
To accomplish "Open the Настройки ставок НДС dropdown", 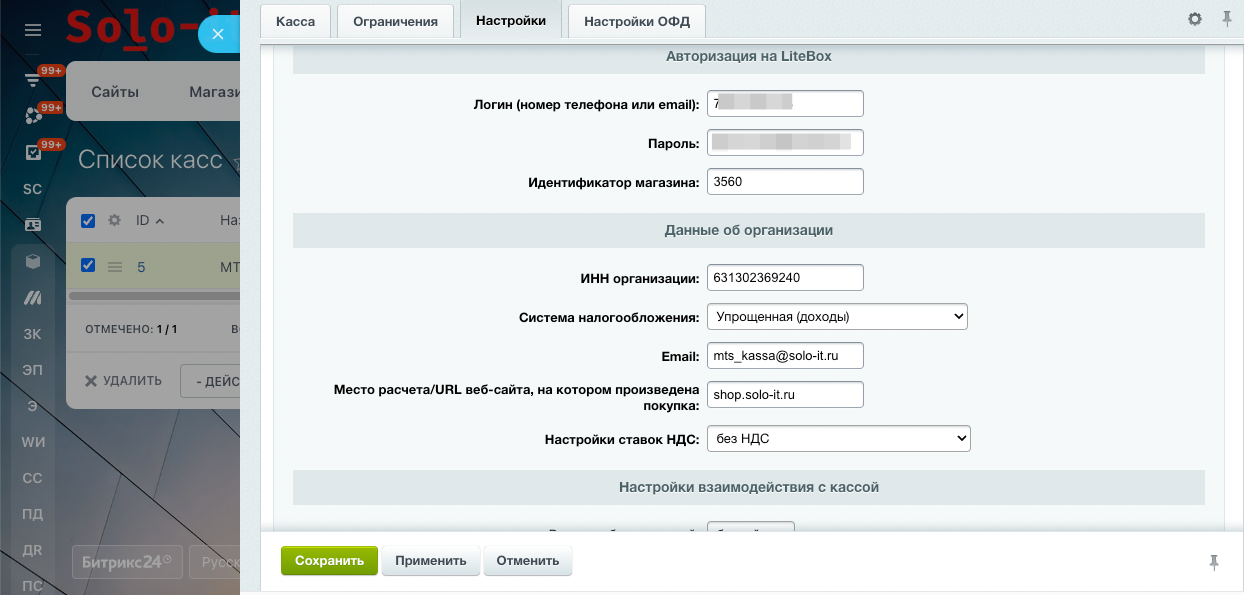I will (838, 439).
